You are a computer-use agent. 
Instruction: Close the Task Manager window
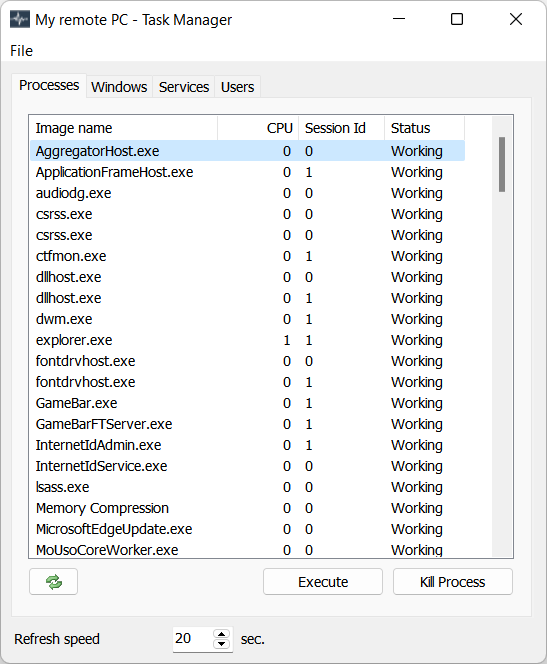(516, 19)
